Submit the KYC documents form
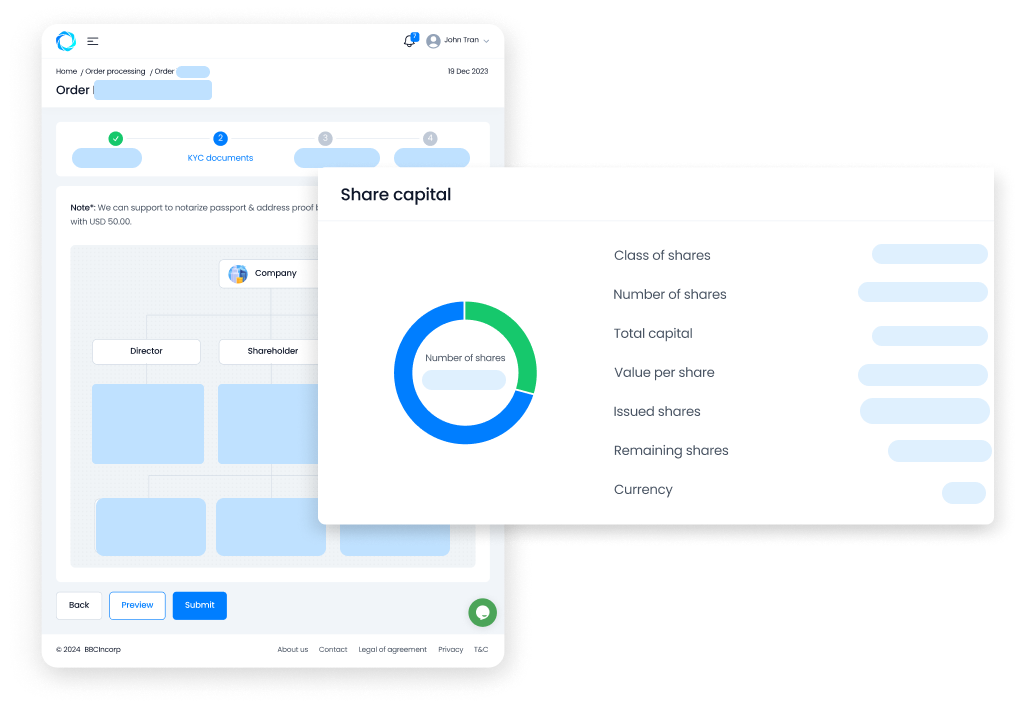The width and height of the screenshot is (1018, 708). pos(199,605)
